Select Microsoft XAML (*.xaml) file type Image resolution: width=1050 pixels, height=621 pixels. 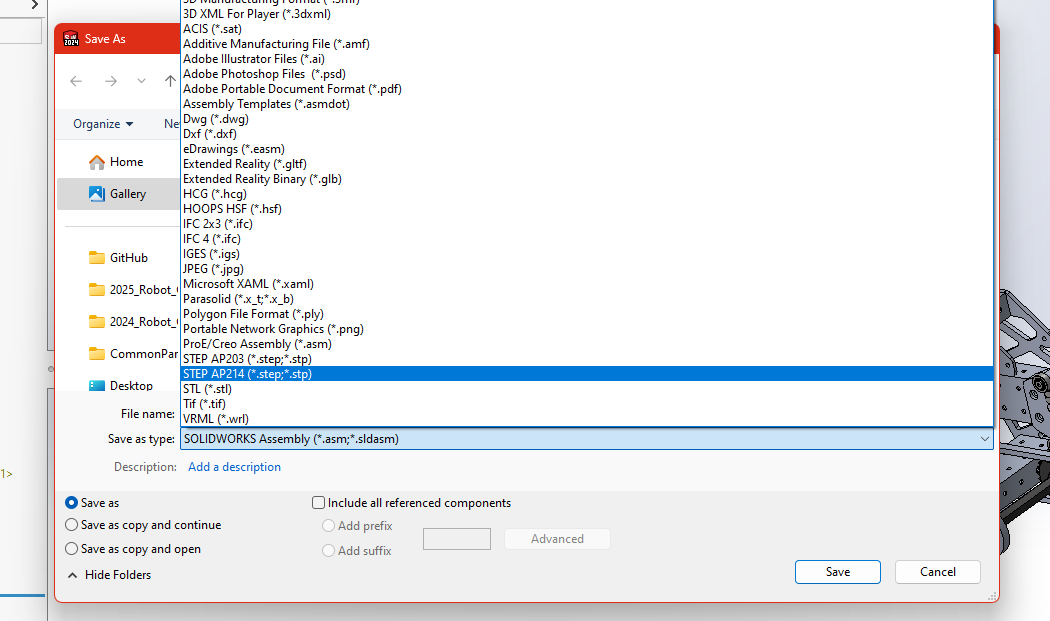pos(587,284)
